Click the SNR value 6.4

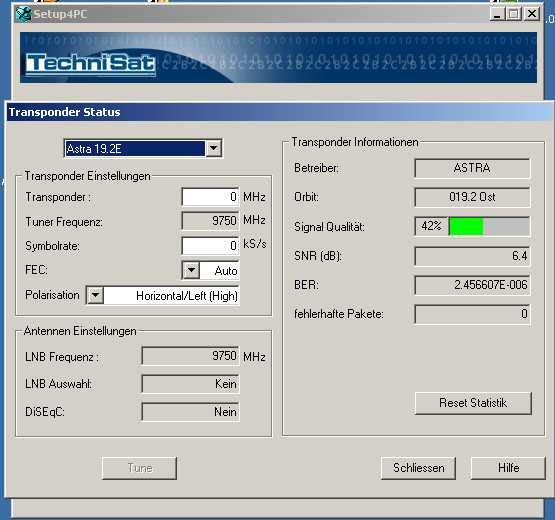472,256
